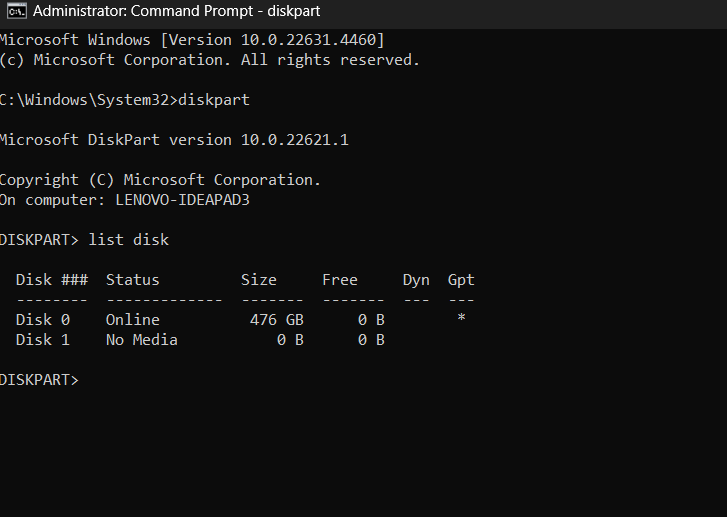Click the 'Online' status of Disk 0

click(x=132, y=320)
